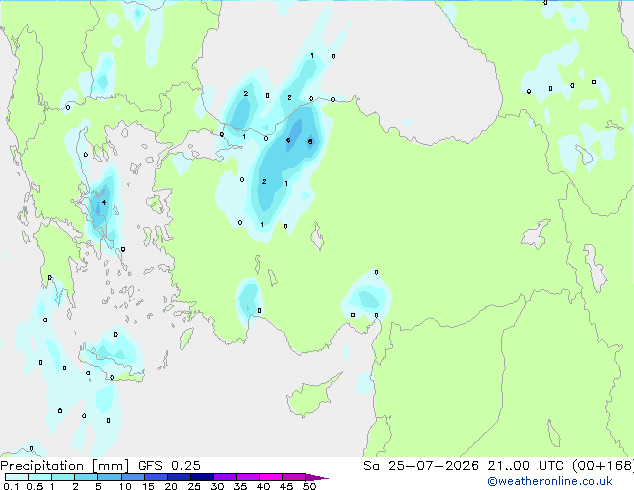This screenshot has width=634, height=490.
Task: Click the "21..00 UTC" time label
Action: 525,466
